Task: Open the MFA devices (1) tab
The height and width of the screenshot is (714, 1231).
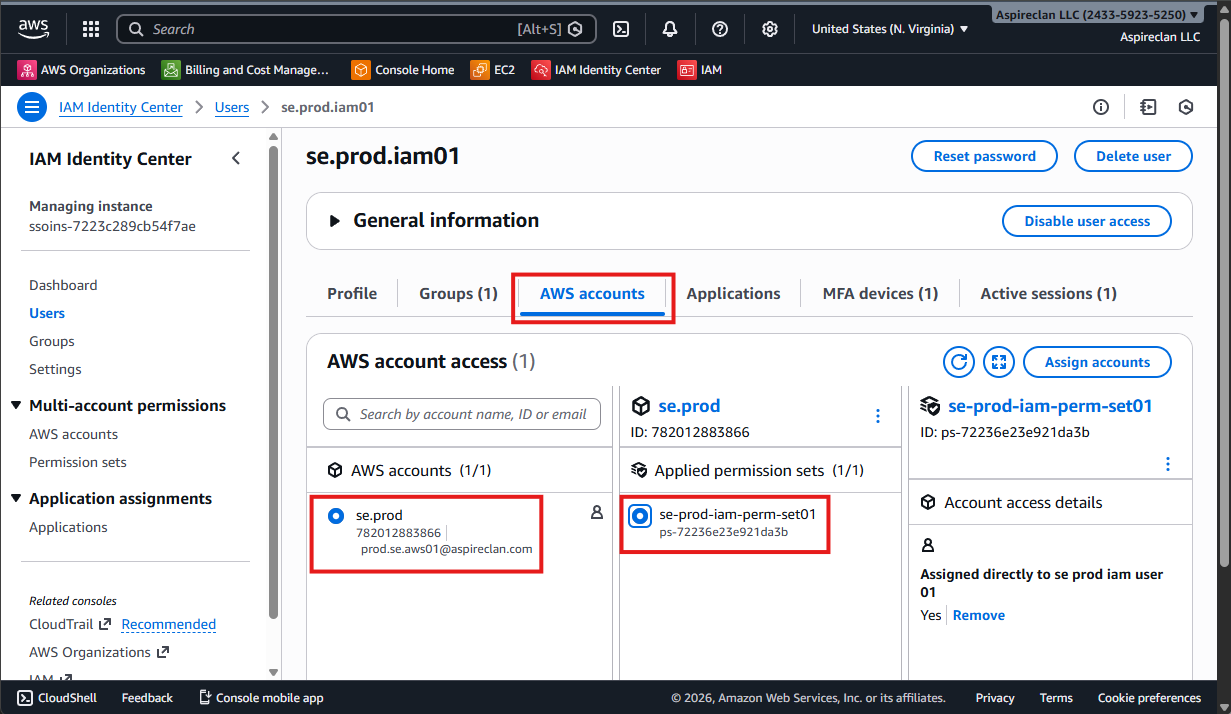Action: click(x=880, y=293)
